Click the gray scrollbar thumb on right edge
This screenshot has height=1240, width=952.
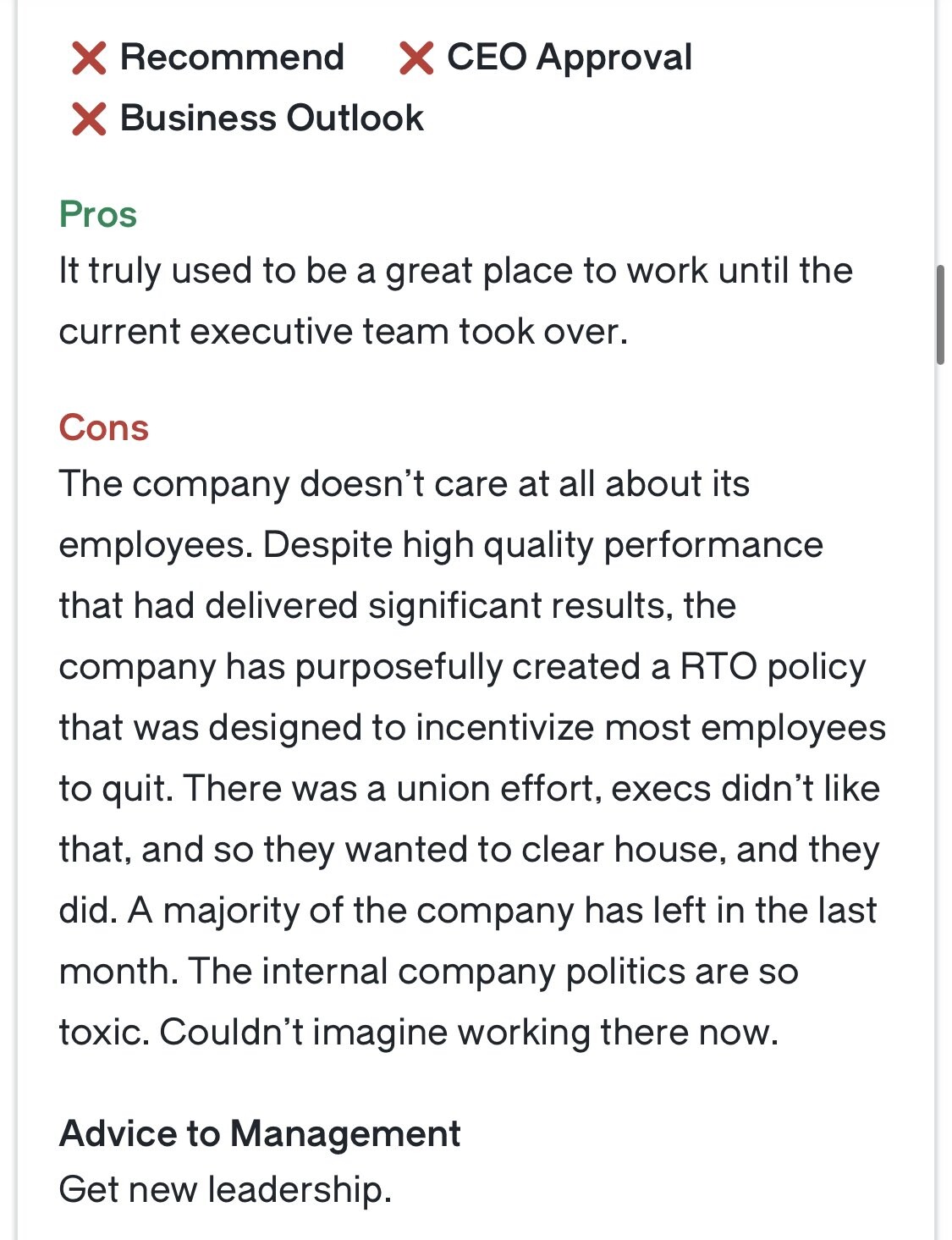pyautogui.click(x=940, y=315)
